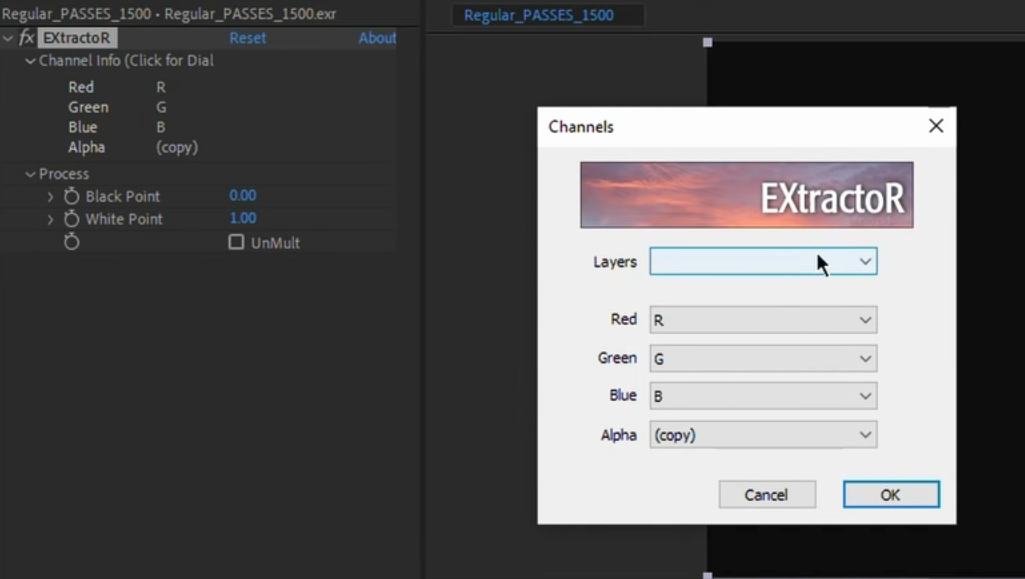Click the Blue channel info value B
Viewport: 1025px width, 579px height.
161,127
